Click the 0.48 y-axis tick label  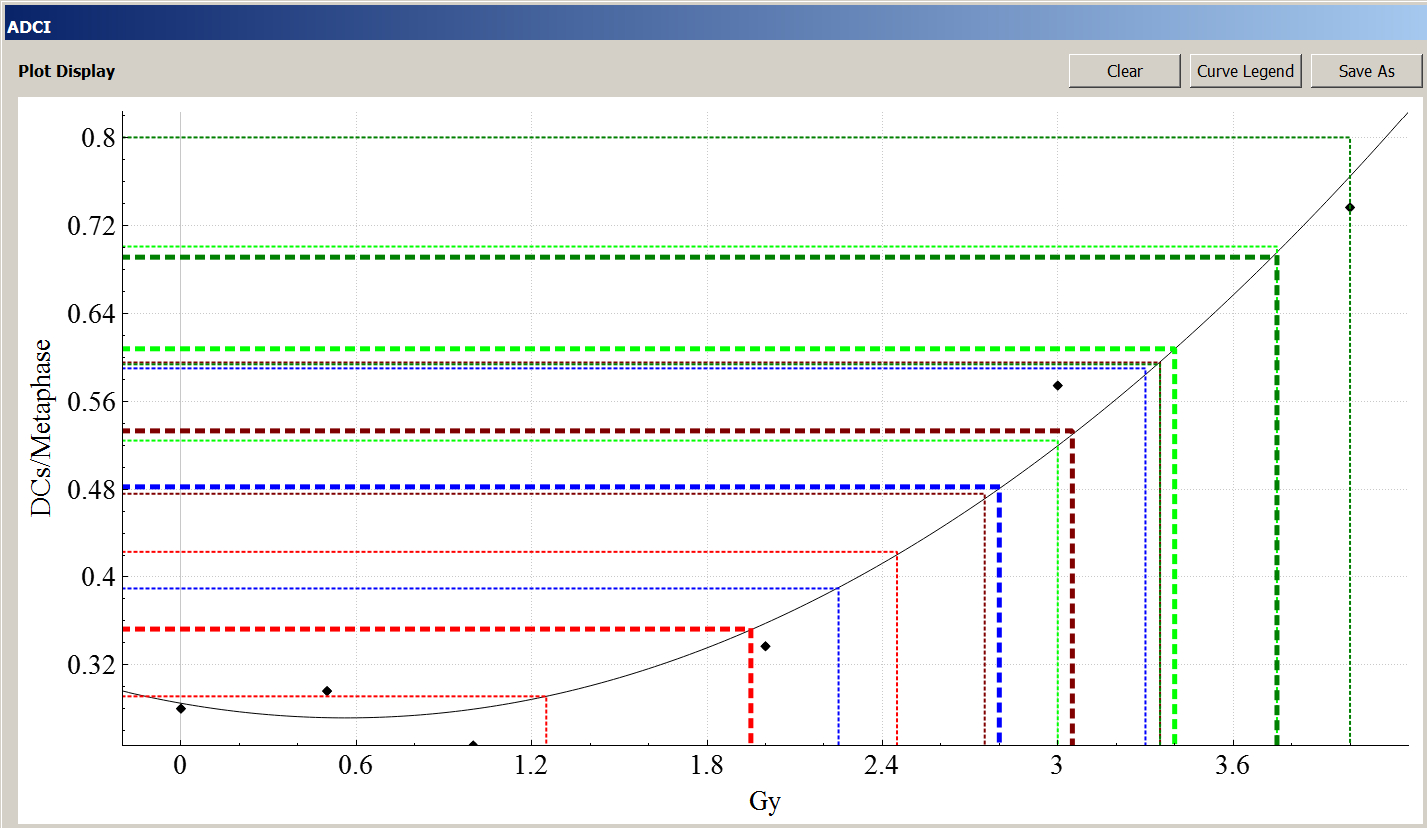click(91, 489)
